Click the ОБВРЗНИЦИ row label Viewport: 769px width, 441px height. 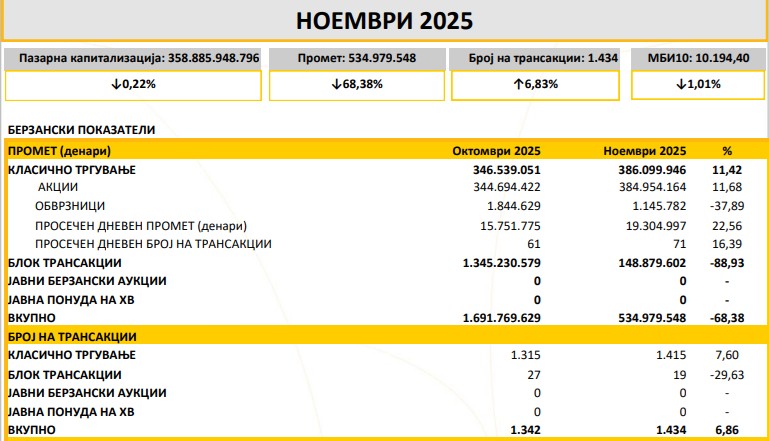(x=70, y=206)
